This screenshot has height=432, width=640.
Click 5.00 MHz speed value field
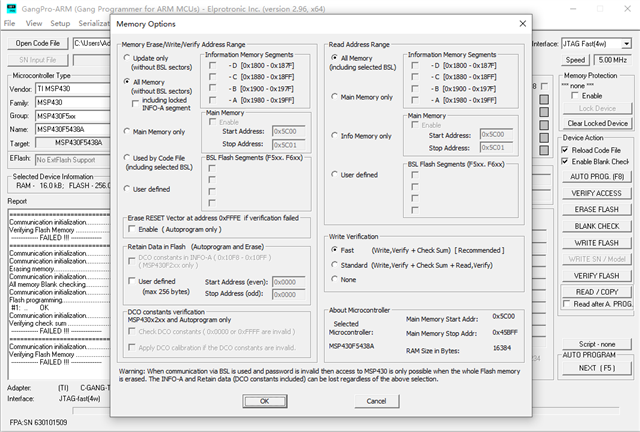click(613, 60)
